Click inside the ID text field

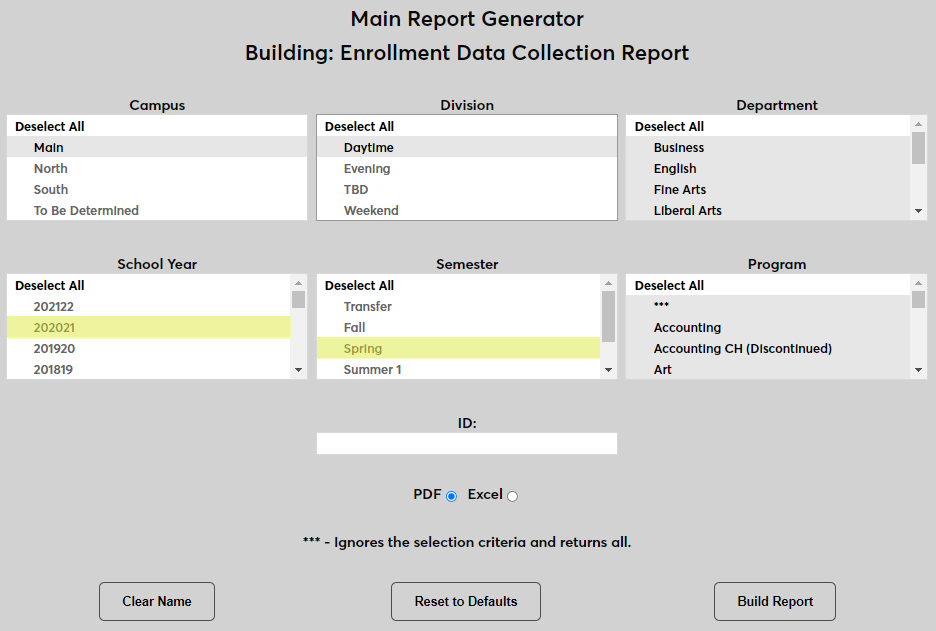pyautogui.click(x=466, y=443)
